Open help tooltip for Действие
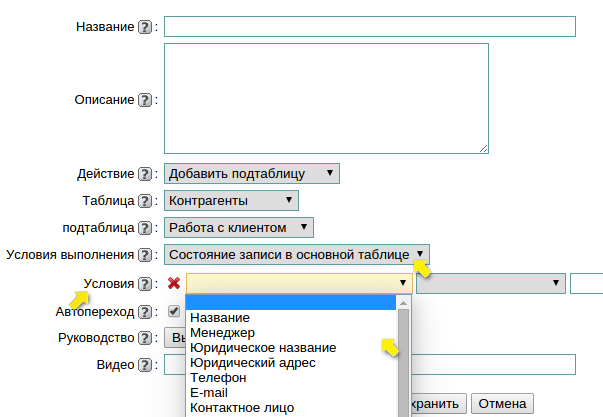 coord(145,174)
